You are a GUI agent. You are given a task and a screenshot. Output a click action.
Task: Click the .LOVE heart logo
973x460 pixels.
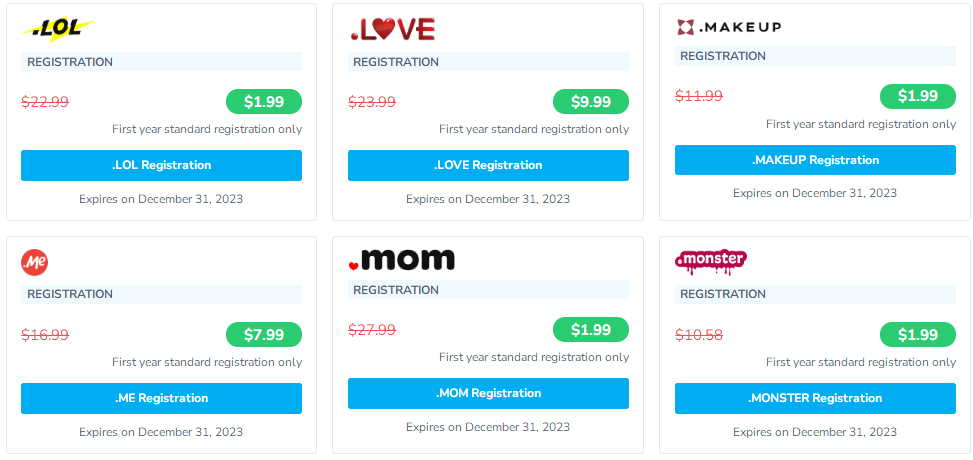click(392, 30)
